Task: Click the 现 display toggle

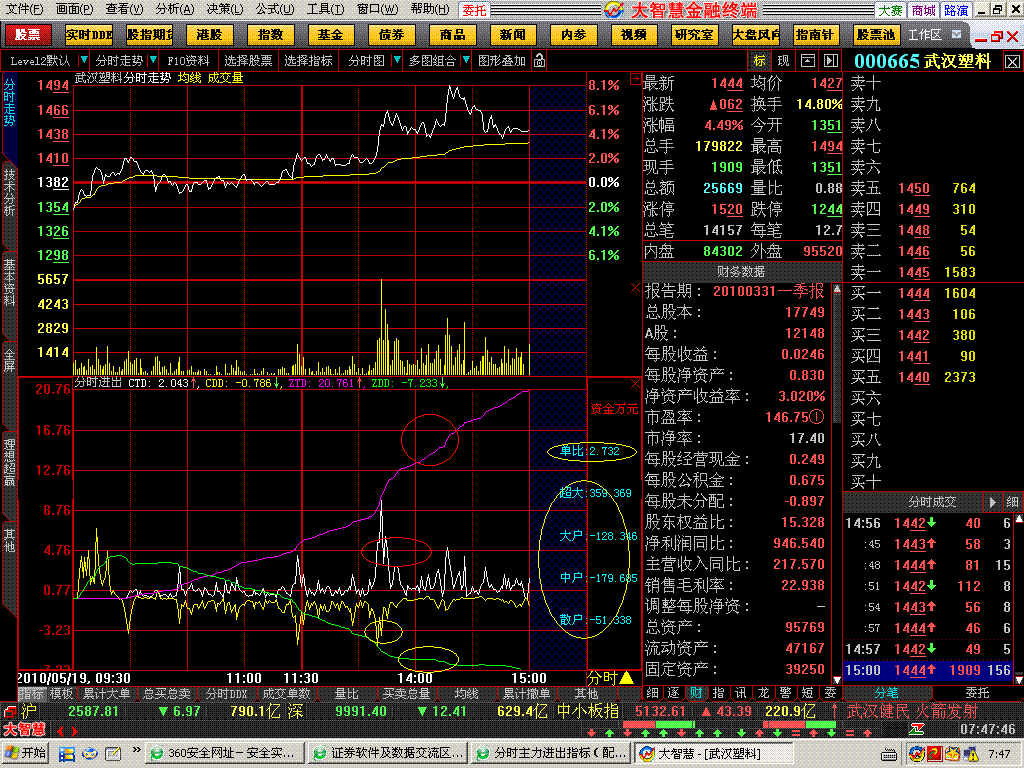Action: (783, 61)
